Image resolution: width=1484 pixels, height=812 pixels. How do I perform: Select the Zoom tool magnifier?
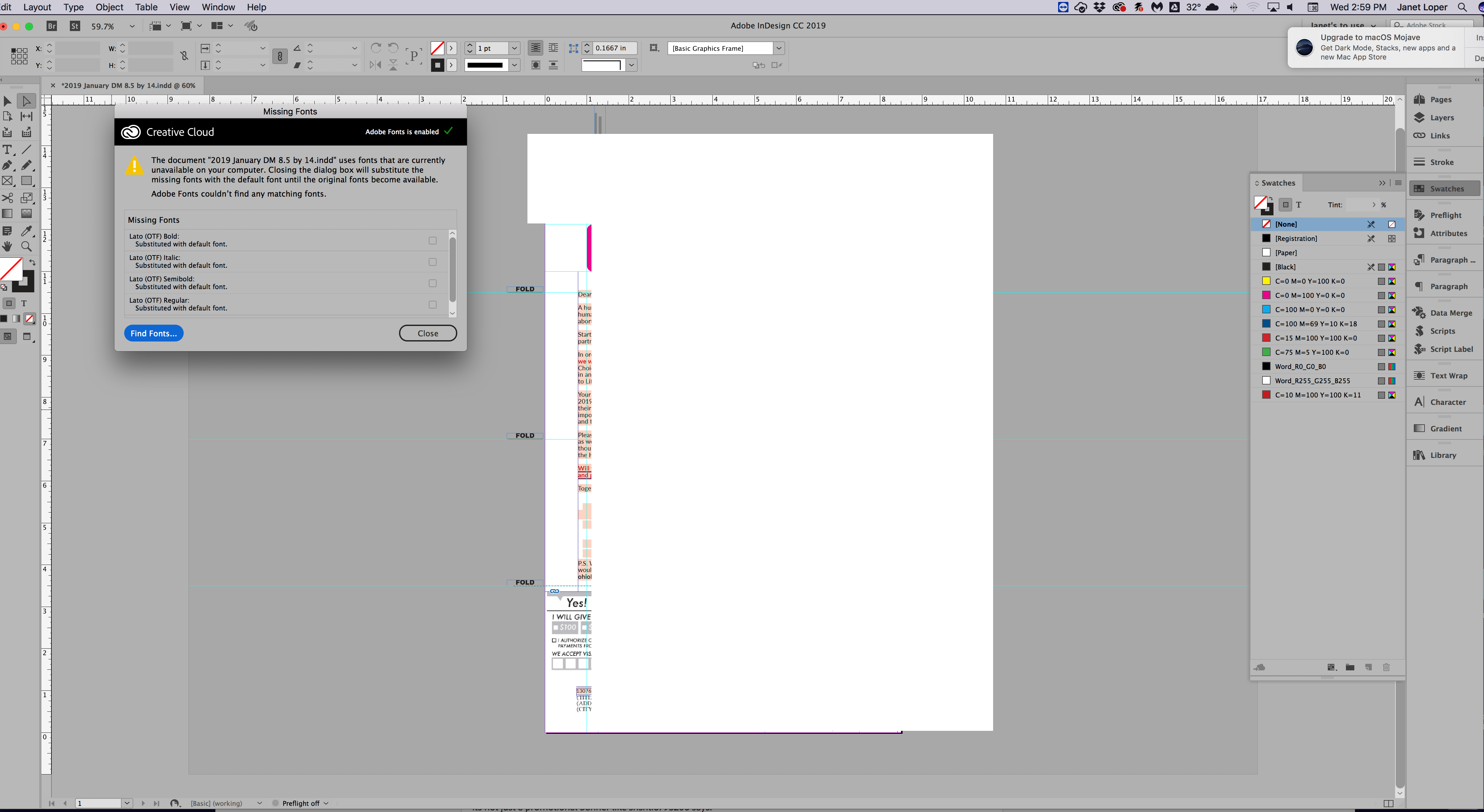point(27,246)
